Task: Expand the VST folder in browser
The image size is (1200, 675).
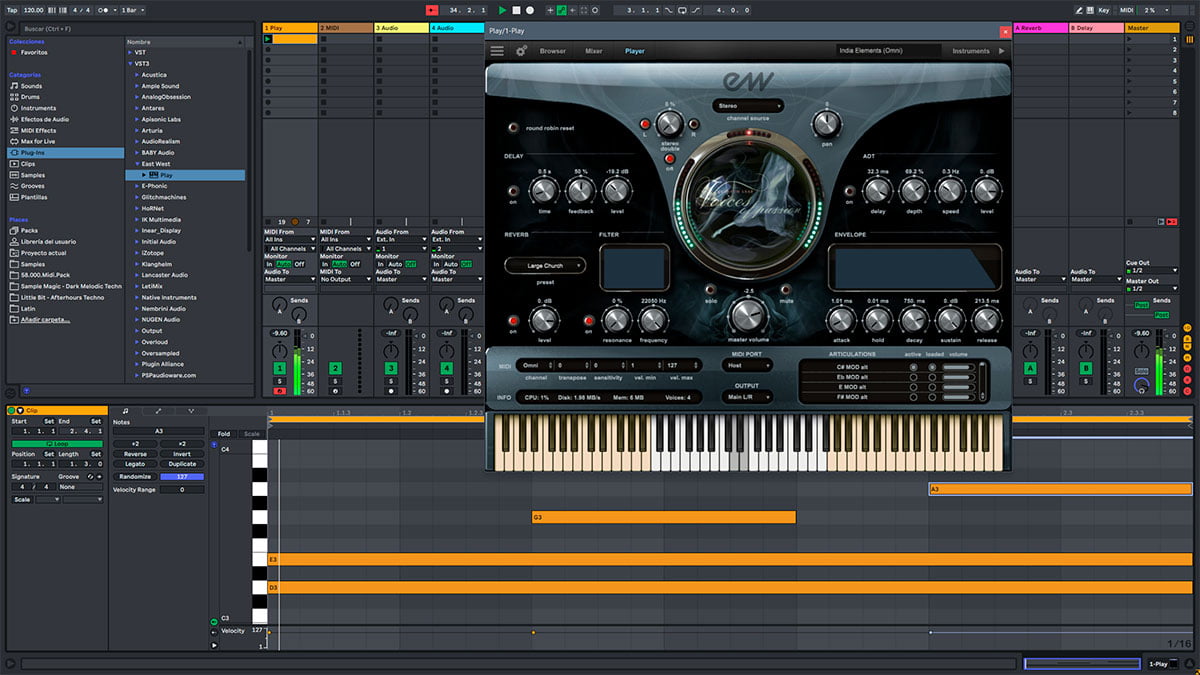Action: (x=131, y=52)
